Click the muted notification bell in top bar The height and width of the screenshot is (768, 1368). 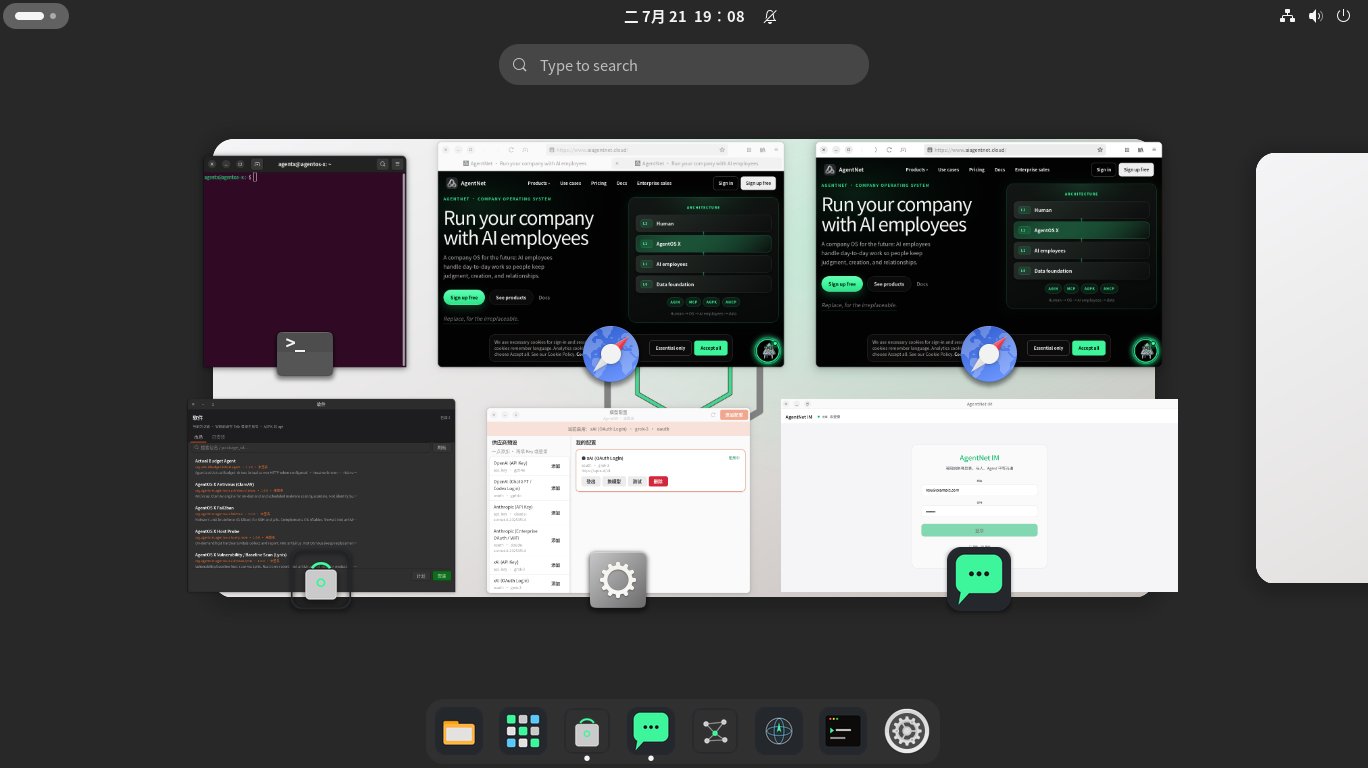770,16
